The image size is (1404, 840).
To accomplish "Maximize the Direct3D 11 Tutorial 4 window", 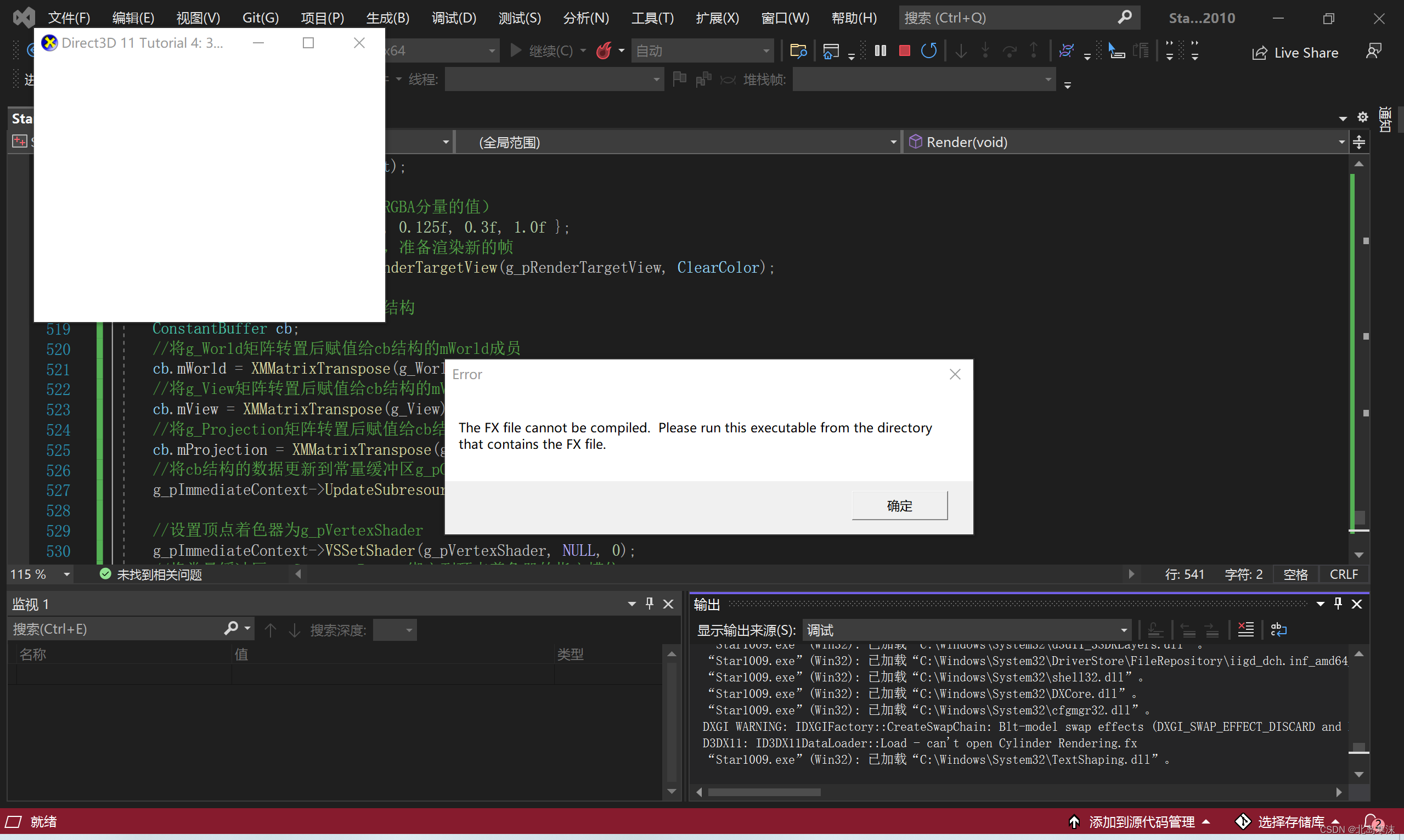I will tap(308, 43).
